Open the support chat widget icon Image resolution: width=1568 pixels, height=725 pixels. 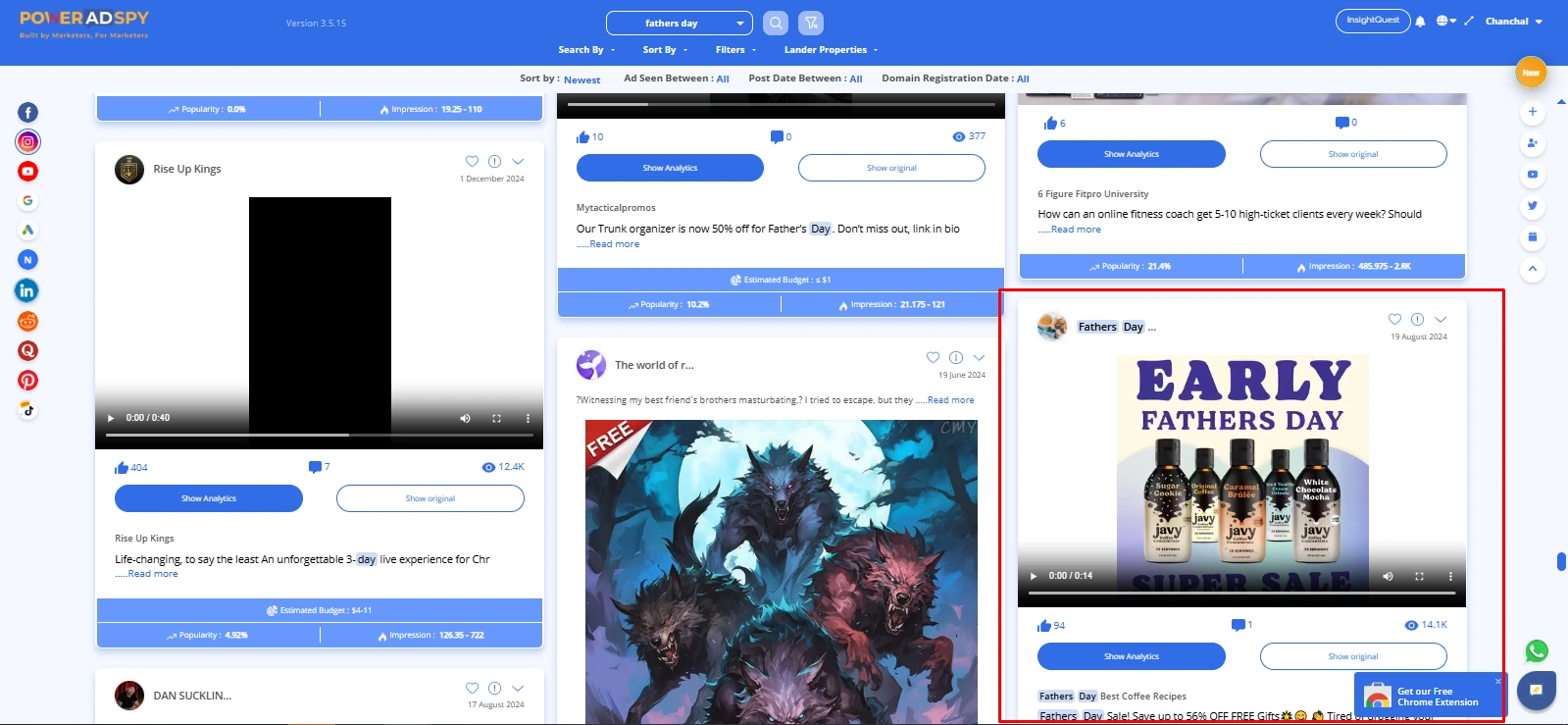(x=1537, y=691)
